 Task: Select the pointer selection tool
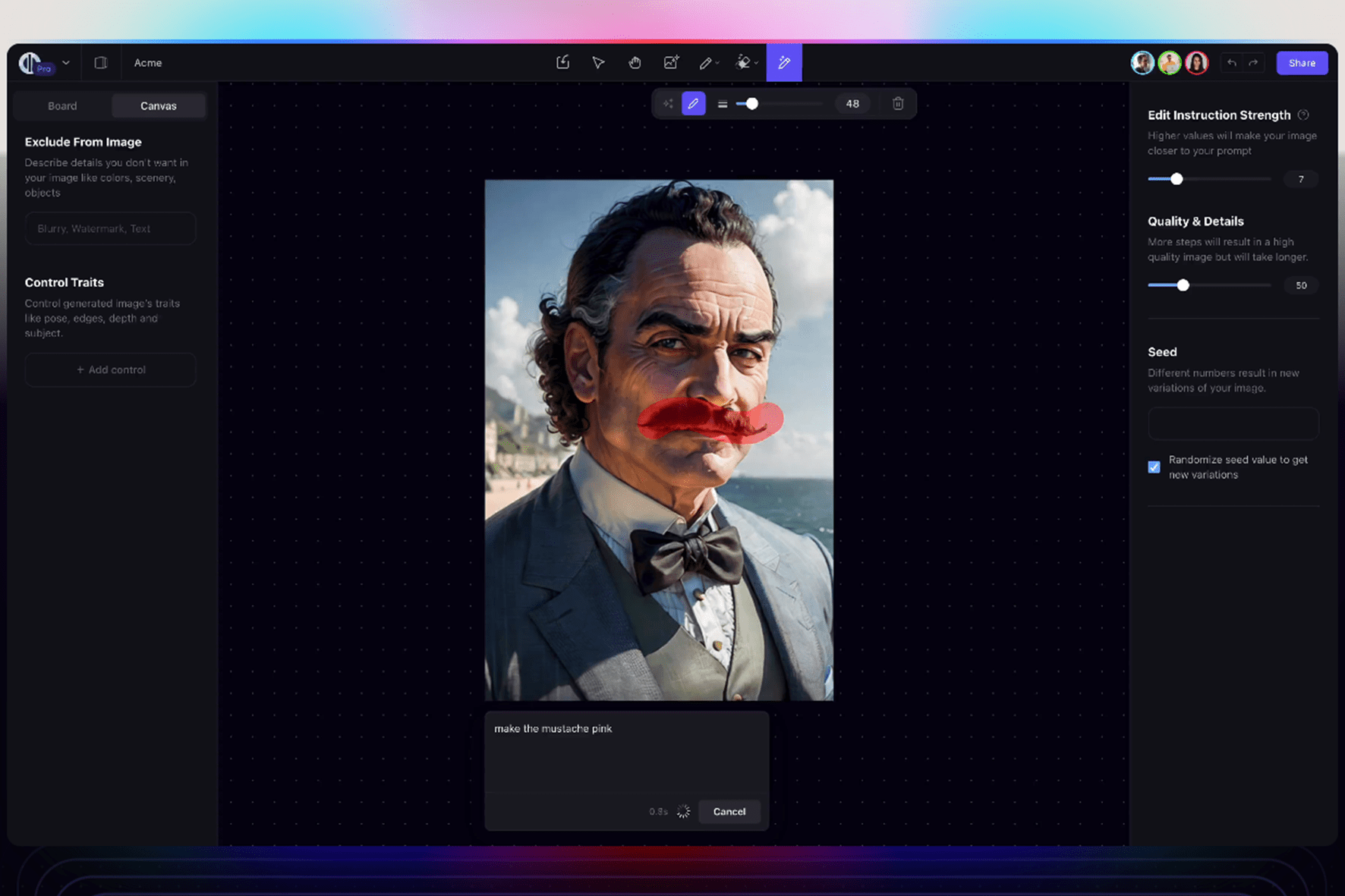coord(599,63)
